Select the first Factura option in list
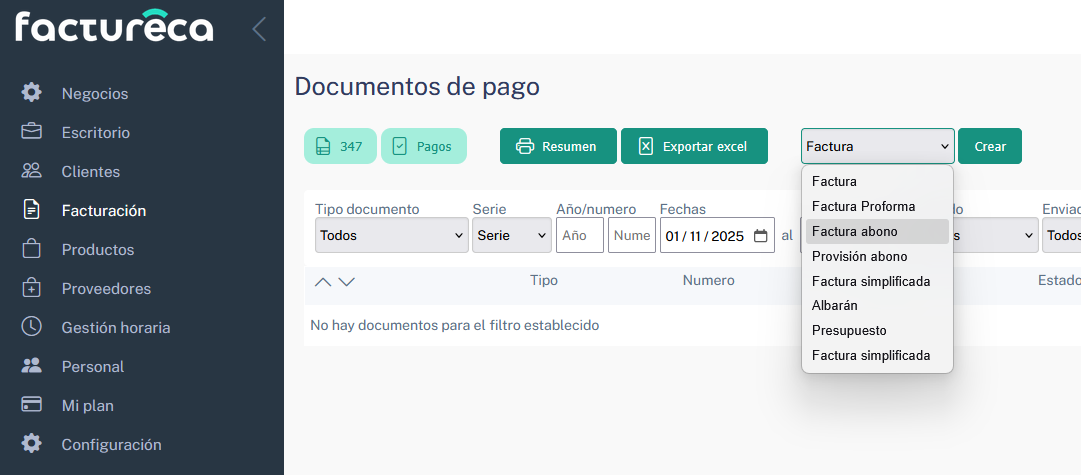 [x=877, y=181]
